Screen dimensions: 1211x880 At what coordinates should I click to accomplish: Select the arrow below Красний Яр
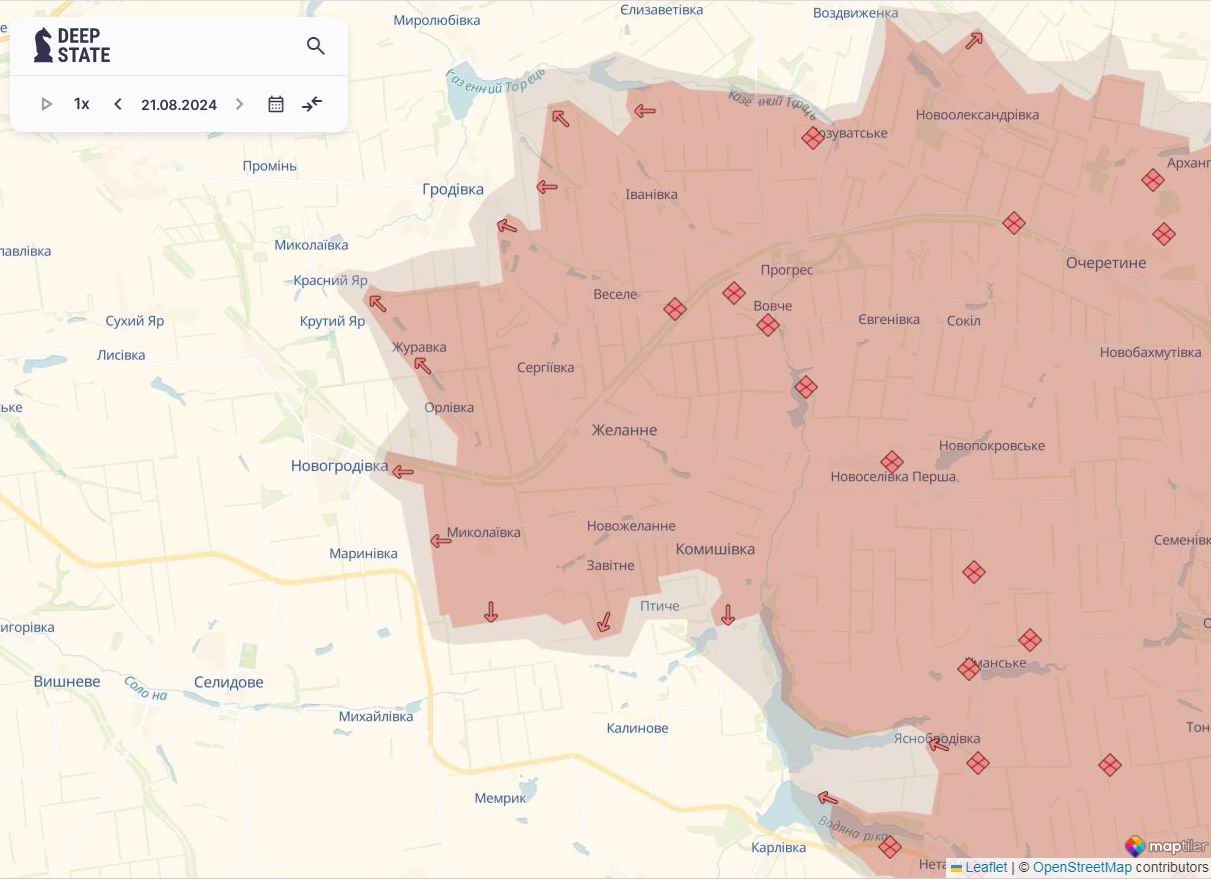pyautogui.click(x=377, y=303)
